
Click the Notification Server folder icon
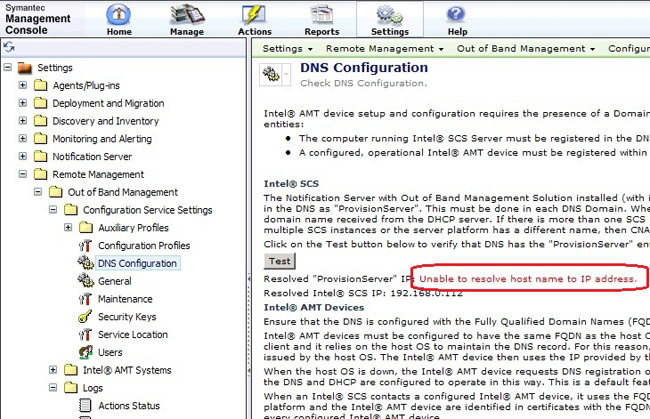pyautogui.click(x=40, y=157)
